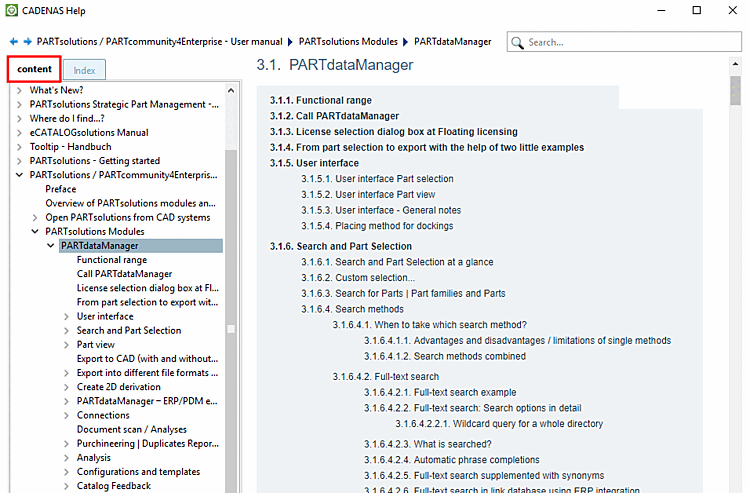Image resolution: width=750 pixels, height=493 pixels.
Task: Select the content tab
Action: [34, 69]
